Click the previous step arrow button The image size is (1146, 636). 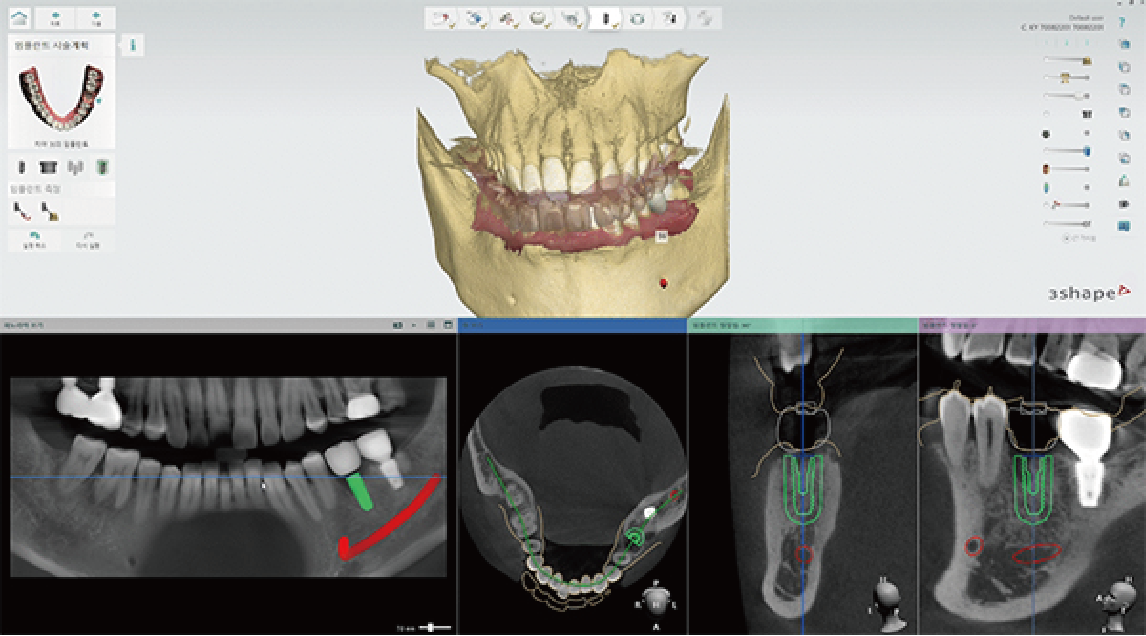pyautogui.click(x=56, y=18)
